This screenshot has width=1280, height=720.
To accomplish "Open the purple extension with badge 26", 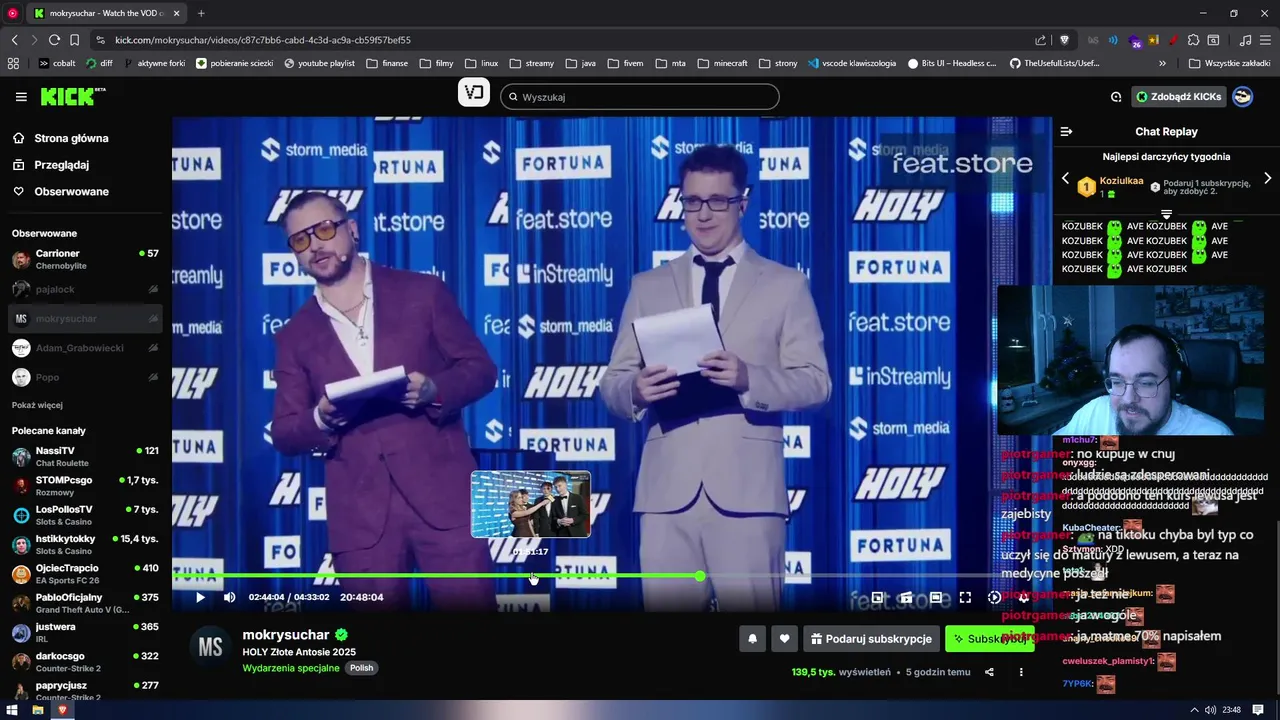I will coord(1134,40).
